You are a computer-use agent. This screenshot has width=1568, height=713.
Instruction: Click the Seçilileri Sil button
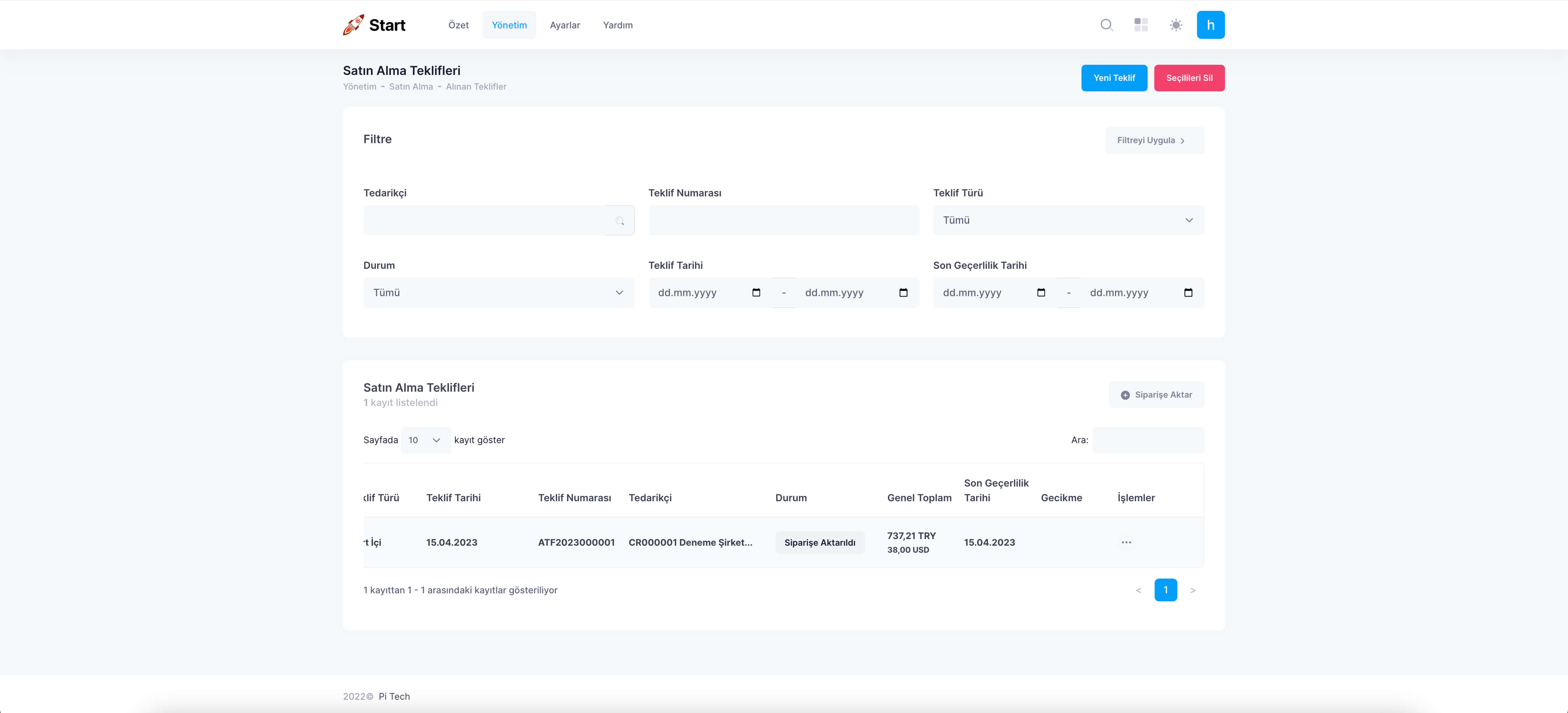[1189, 78]
